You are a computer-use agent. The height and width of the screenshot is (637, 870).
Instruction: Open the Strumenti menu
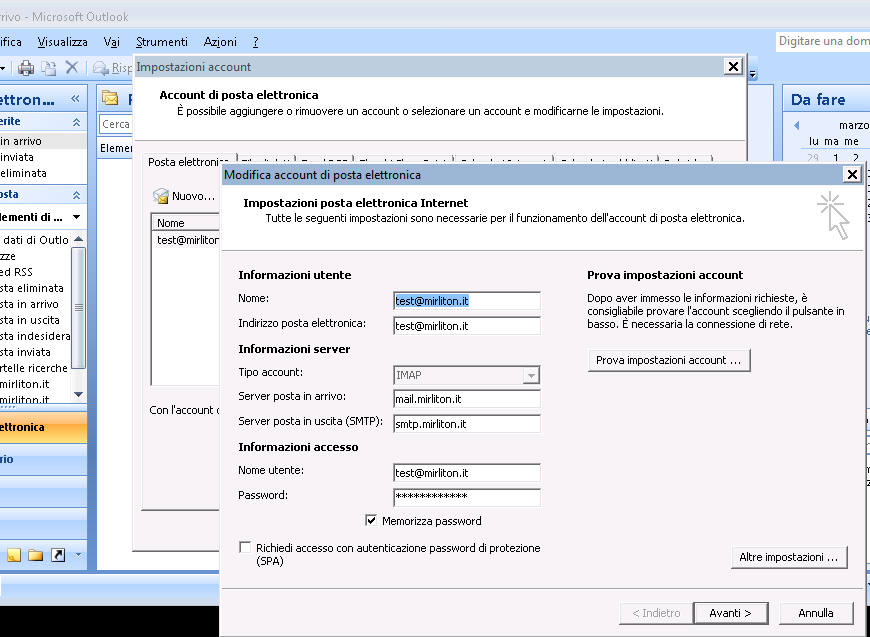click(161, 42)
